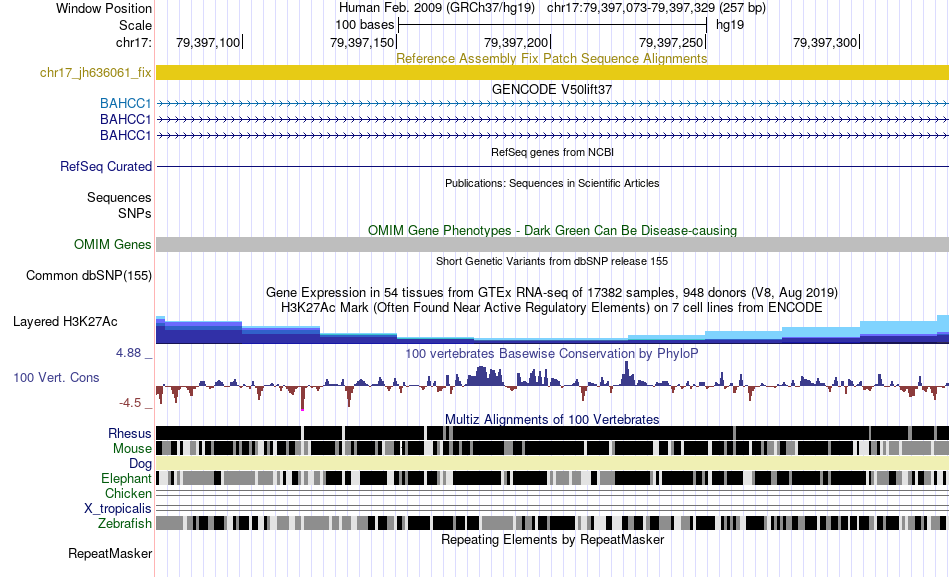Click the tall PhyloP conservation peak

click(x=626, y=373)
